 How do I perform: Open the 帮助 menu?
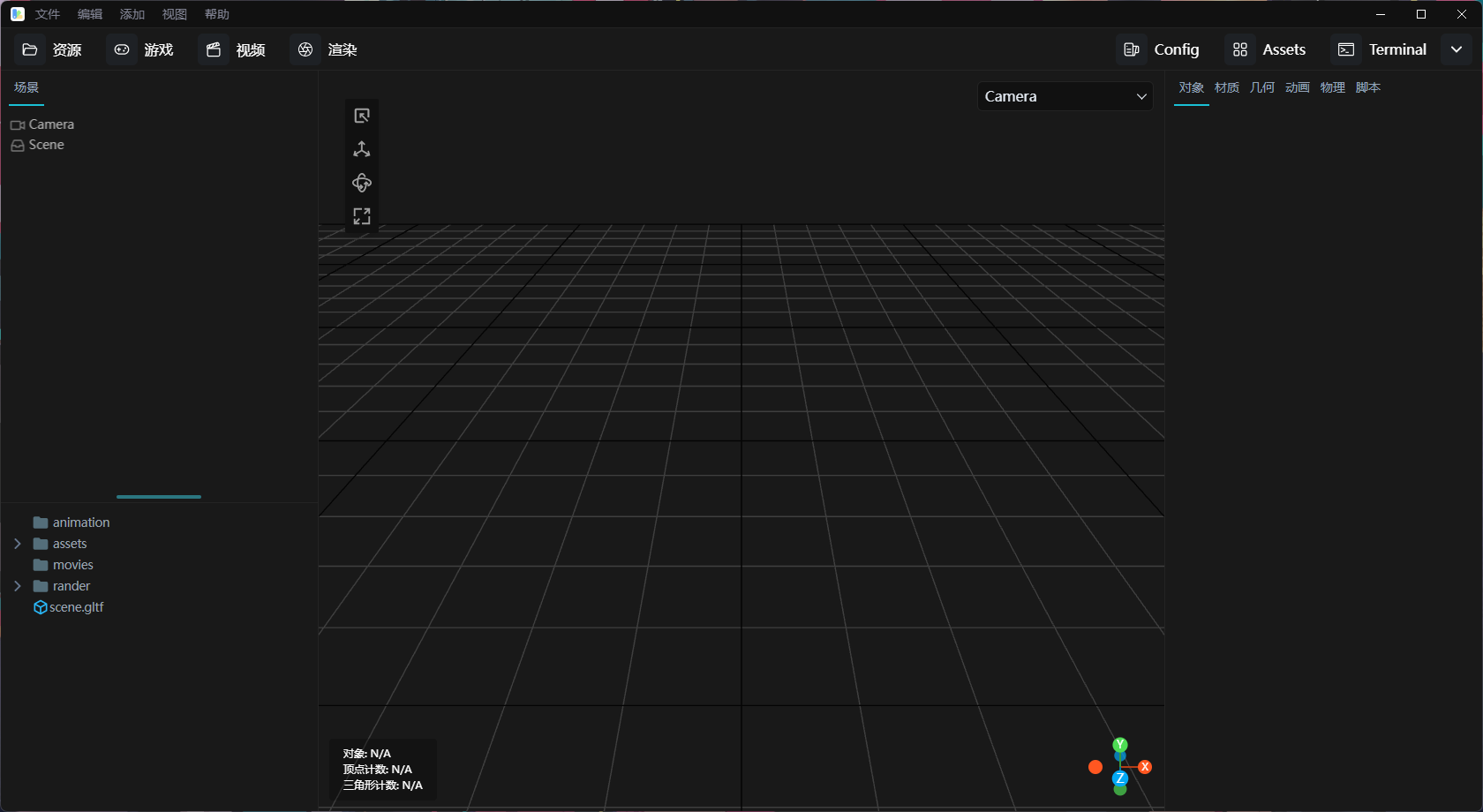coord(217,14)
